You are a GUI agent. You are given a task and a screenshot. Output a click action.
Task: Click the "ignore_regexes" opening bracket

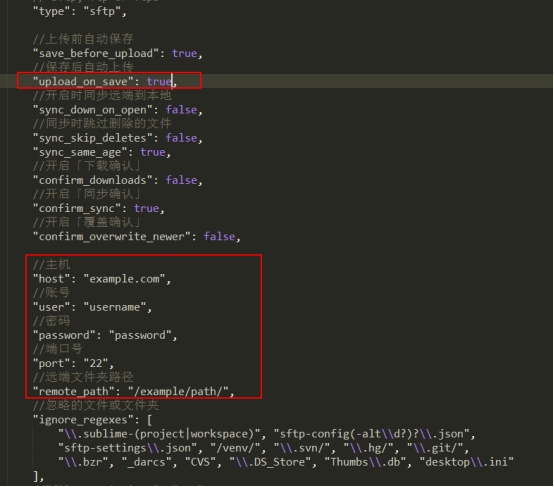[x=149, y=420]
